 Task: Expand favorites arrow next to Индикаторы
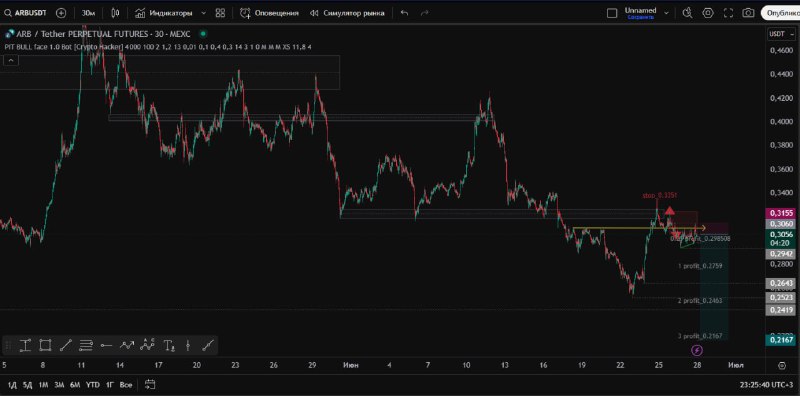[x=204, y=13]
